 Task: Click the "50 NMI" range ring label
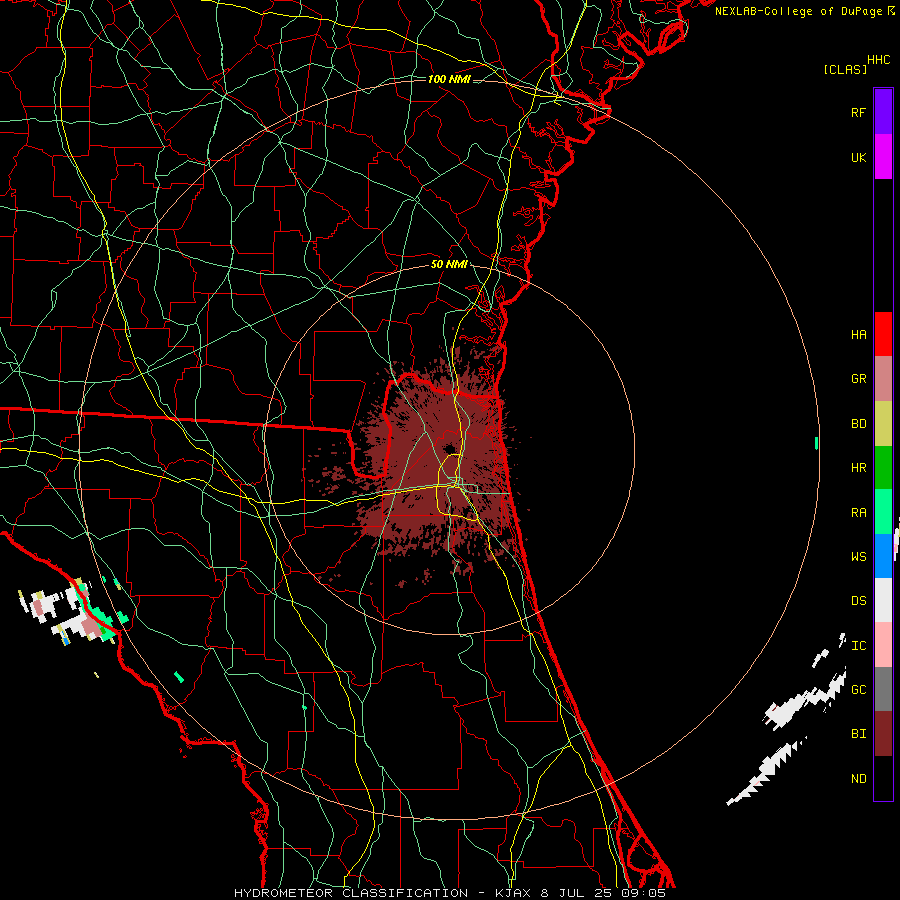(x=449, y=264)
